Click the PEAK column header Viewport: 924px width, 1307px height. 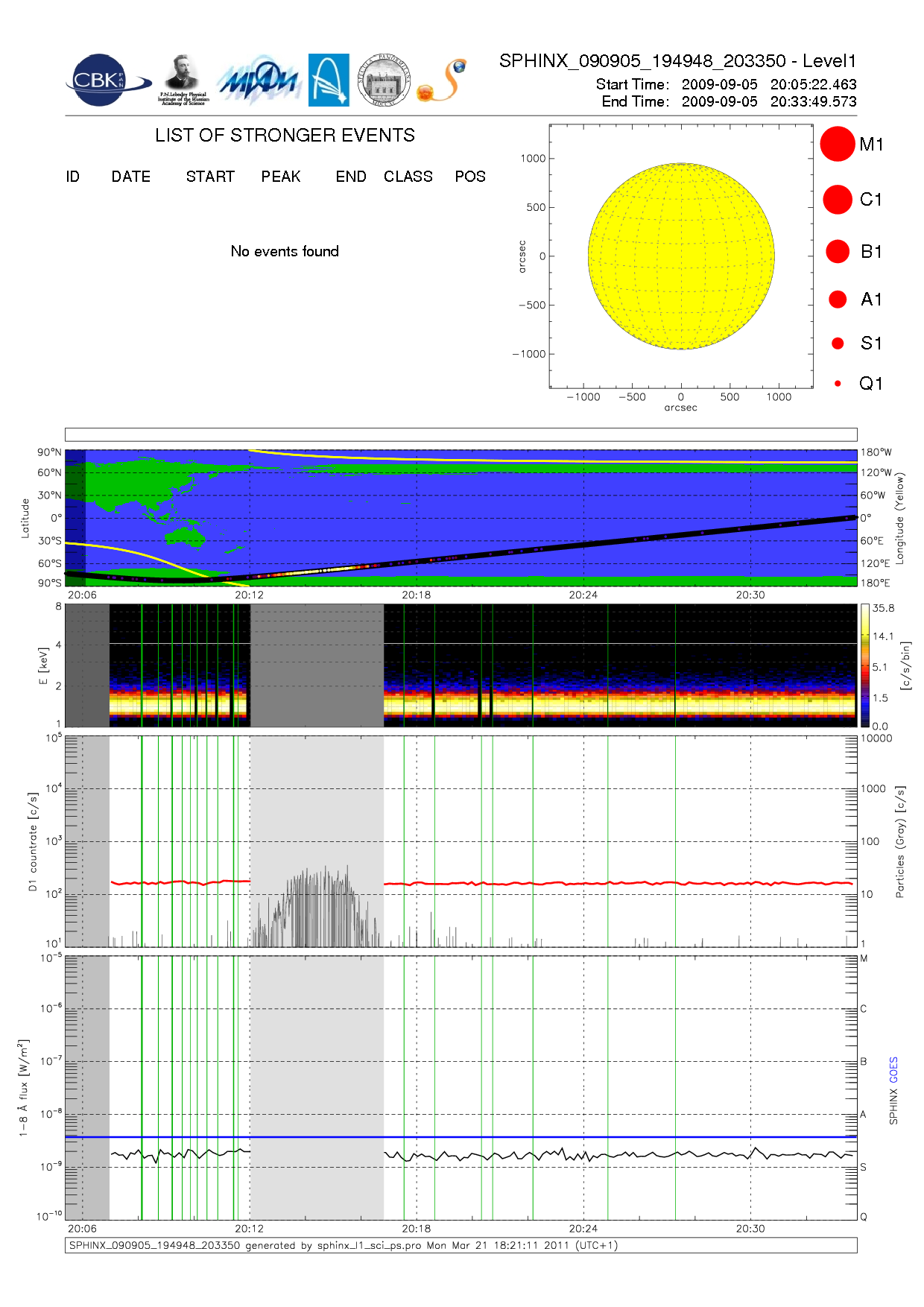(x=281, y=177)
